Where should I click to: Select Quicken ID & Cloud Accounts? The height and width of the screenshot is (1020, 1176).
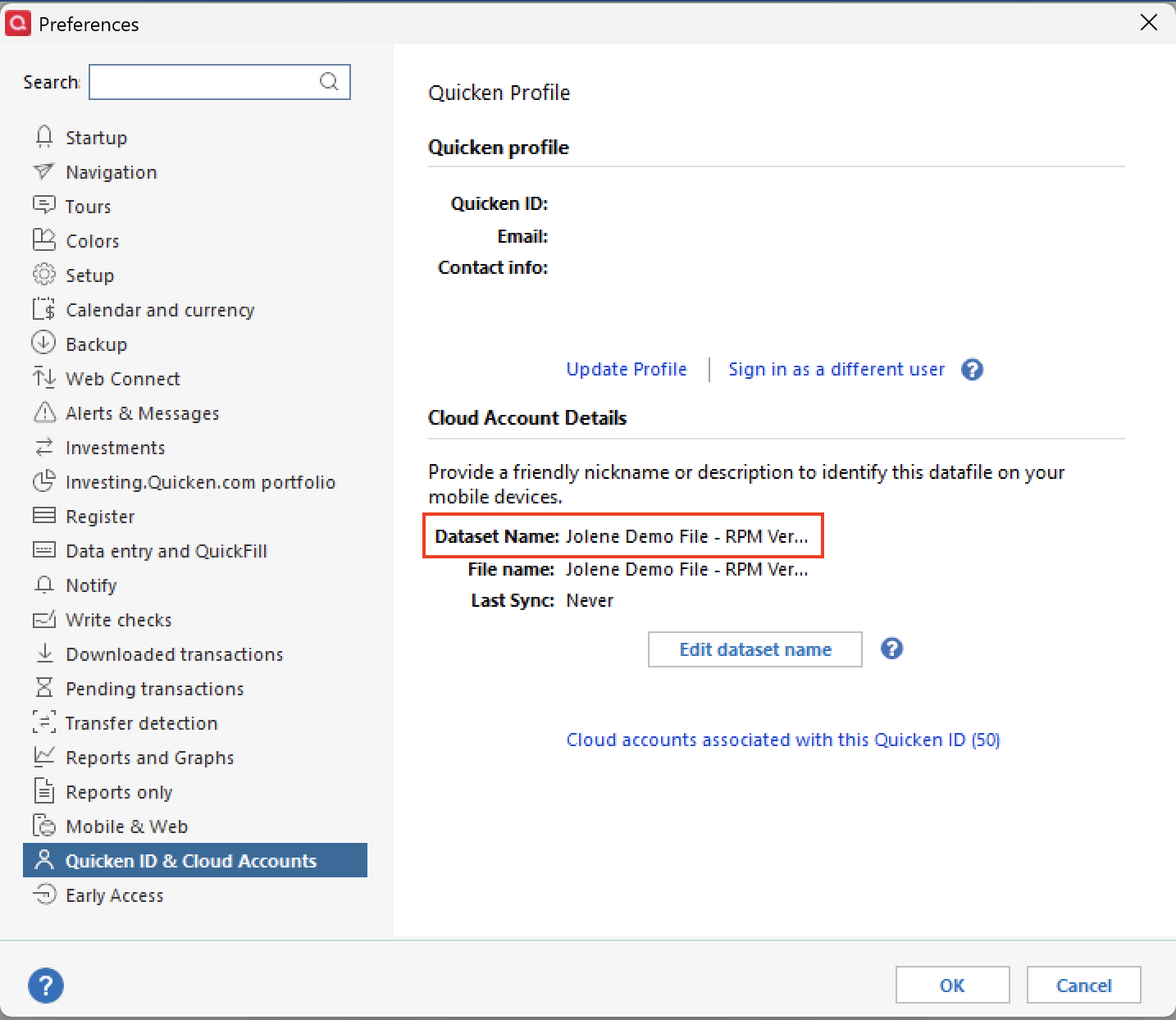(195, 860)
